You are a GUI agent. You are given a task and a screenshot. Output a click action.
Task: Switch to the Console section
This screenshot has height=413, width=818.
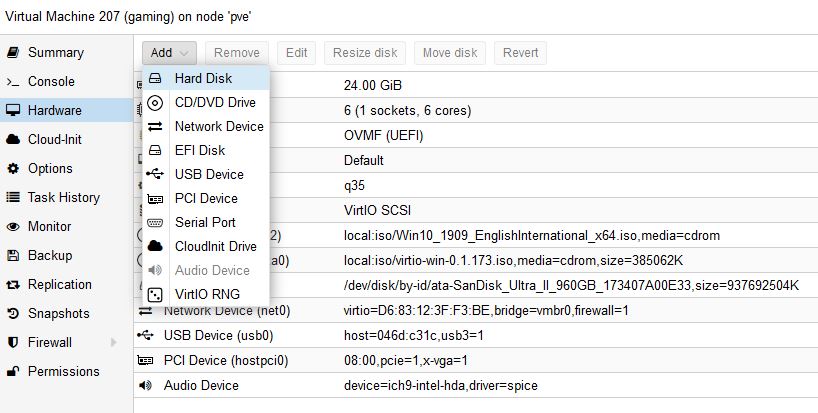(50, 81)
